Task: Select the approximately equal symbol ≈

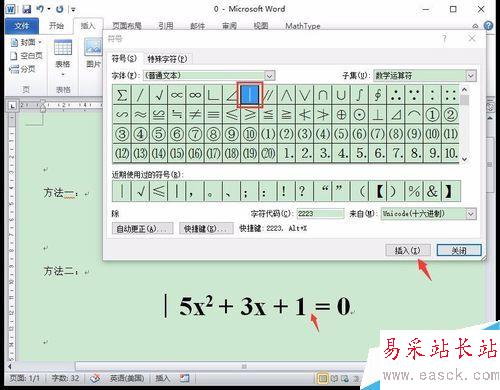Action: click(140, 115)
